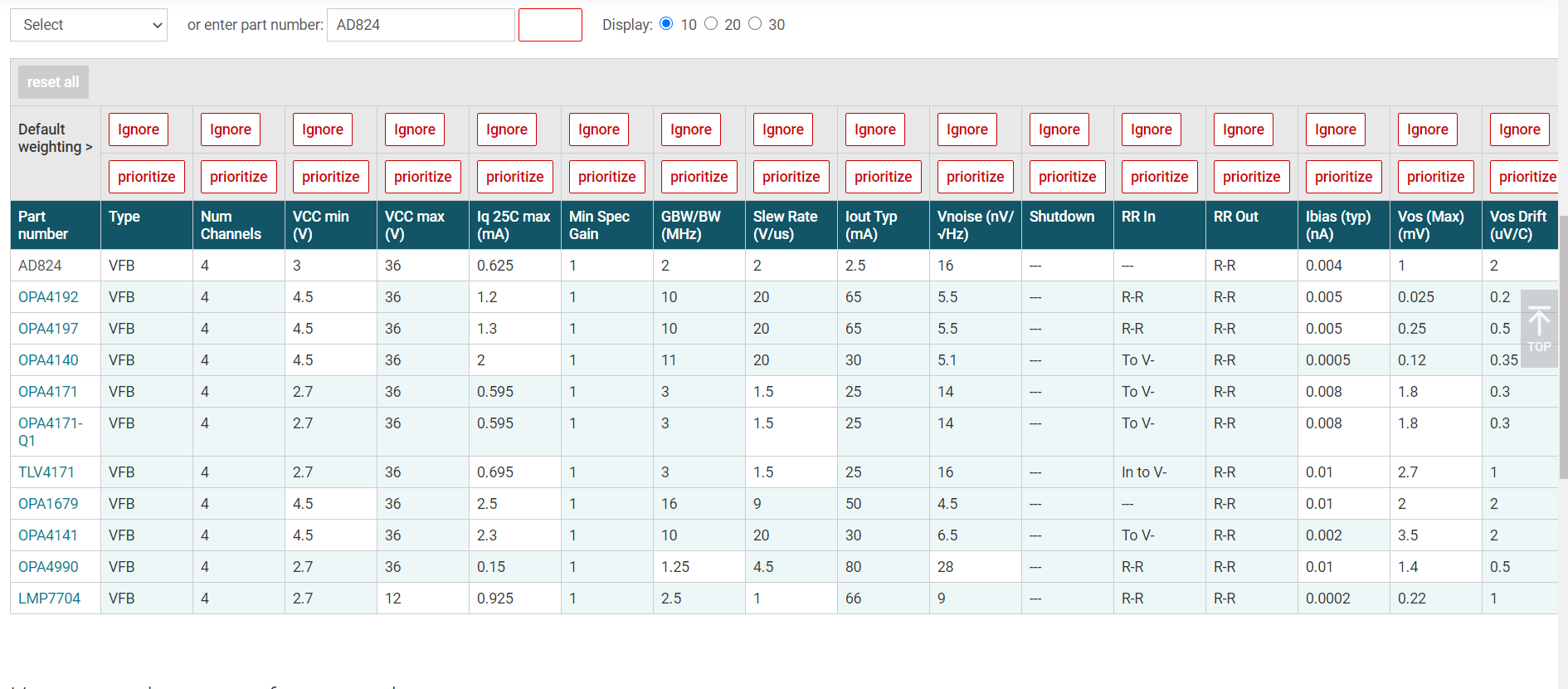Click the page's vertical scrollbar thumb

(x=1563, y=347)
